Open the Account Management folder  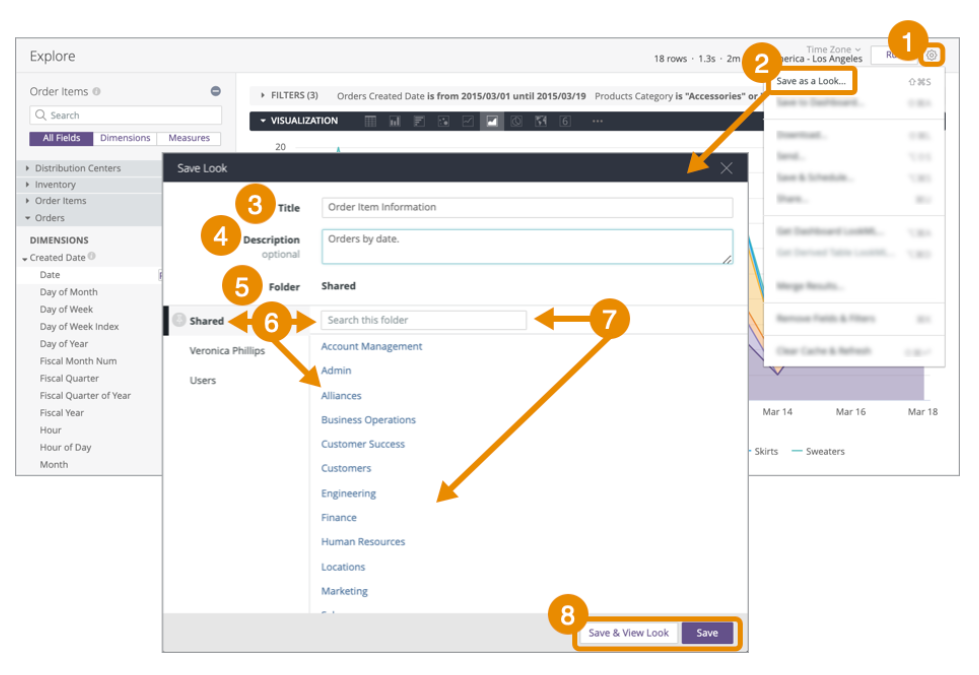(371, 346)
